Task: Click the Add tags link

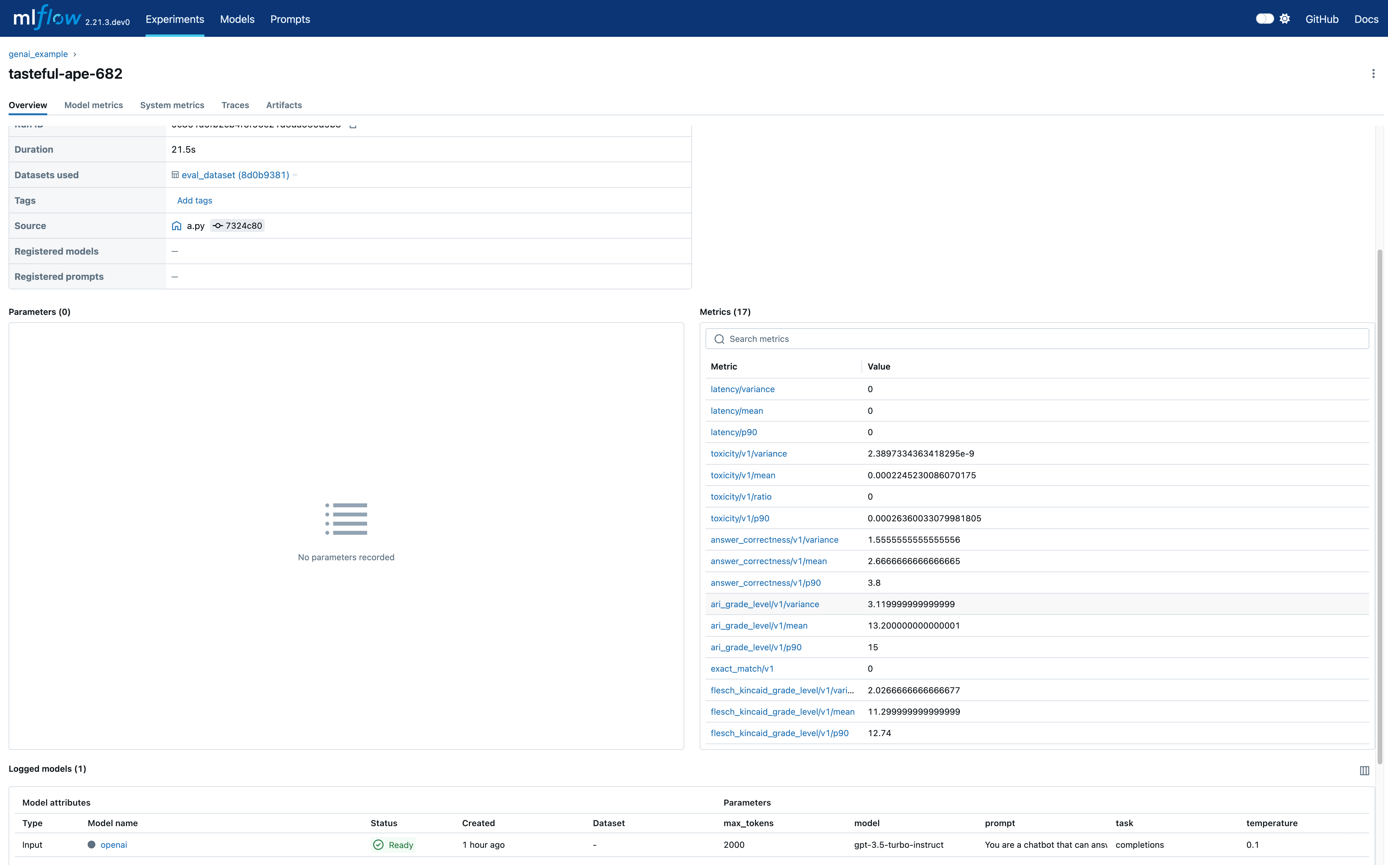Action: [x=195, y=200]
